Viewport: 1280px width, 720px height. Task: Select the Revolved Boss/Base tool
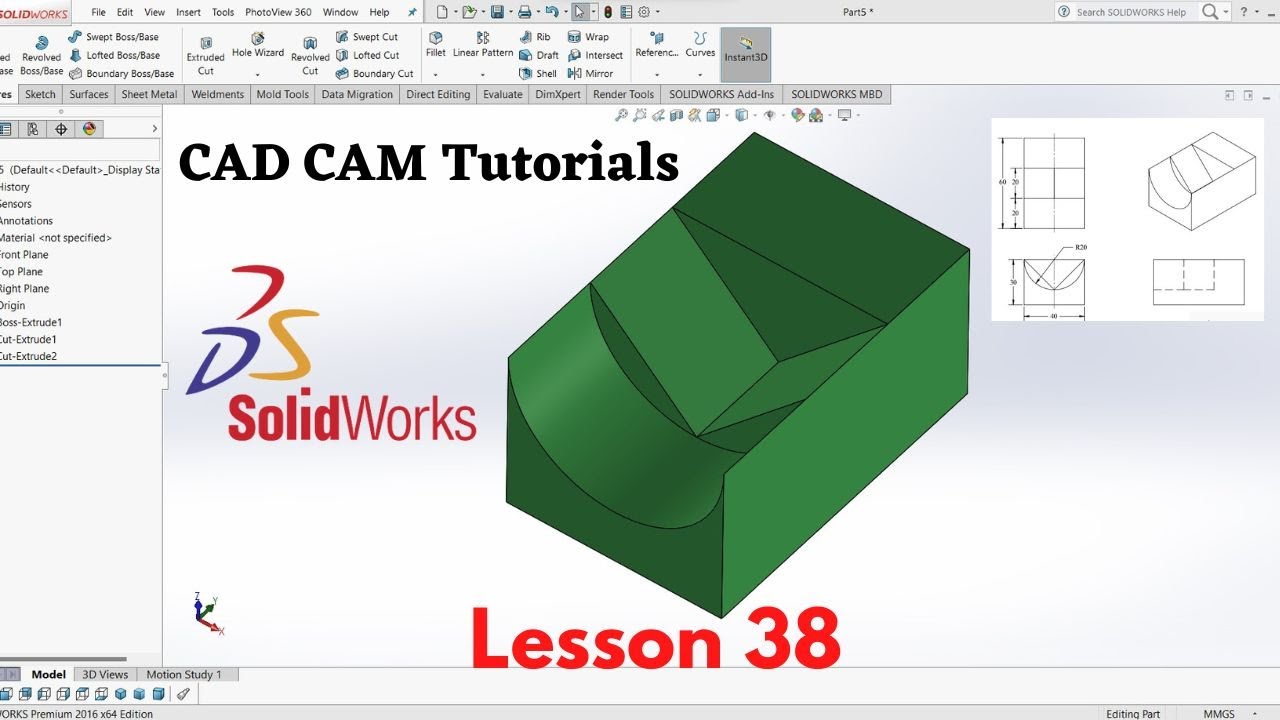42,56
